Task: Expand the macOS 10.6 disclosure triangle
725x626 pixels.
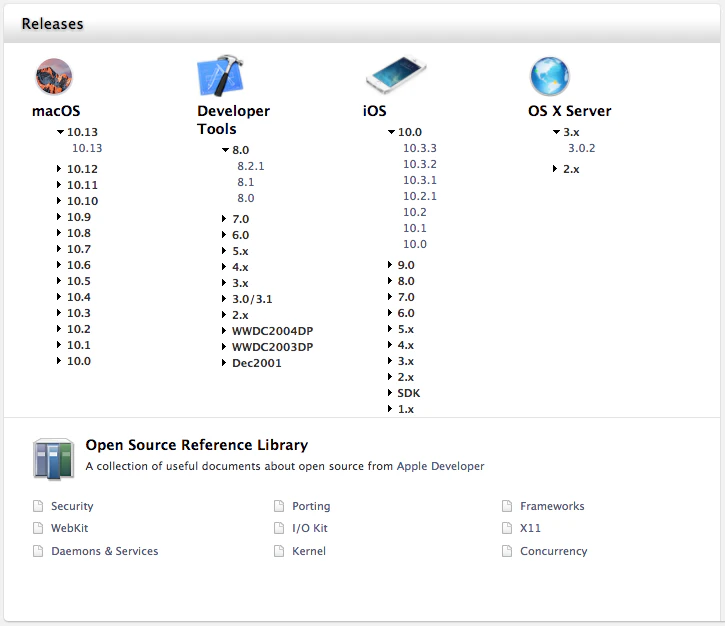Action: tap(59, 265)
